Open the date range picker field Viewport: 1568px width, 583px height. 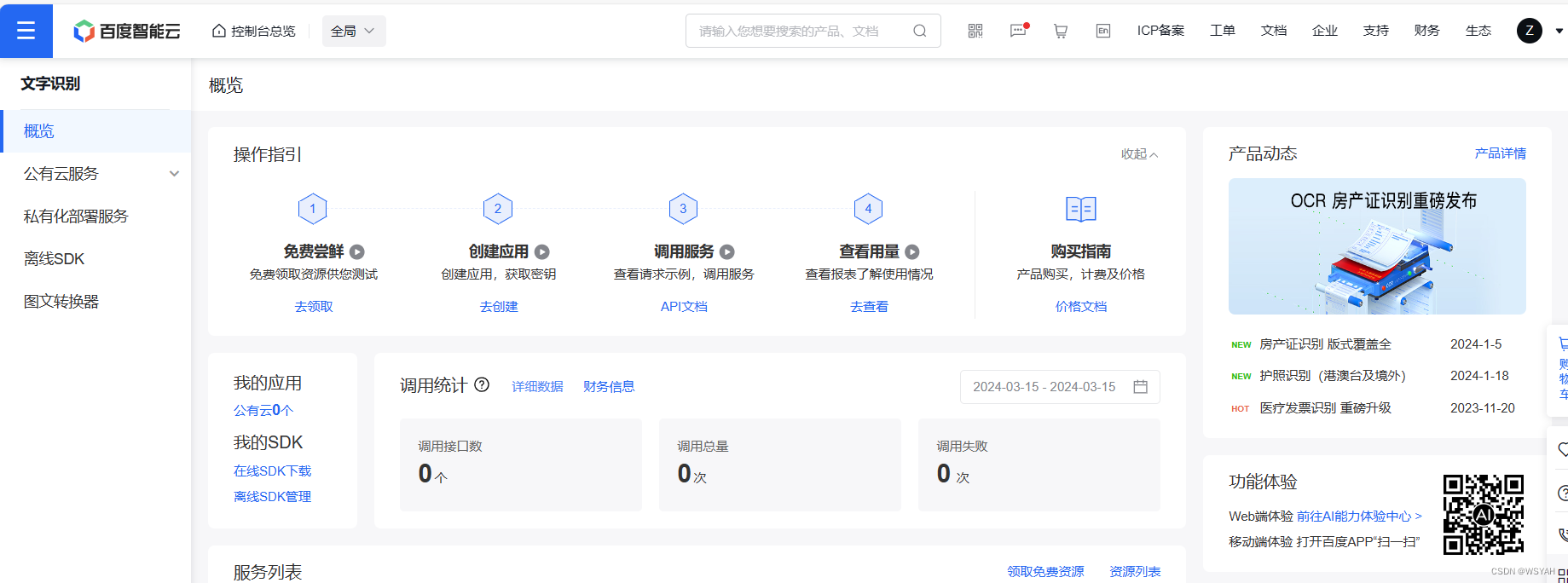click(x=1060, y=387)
